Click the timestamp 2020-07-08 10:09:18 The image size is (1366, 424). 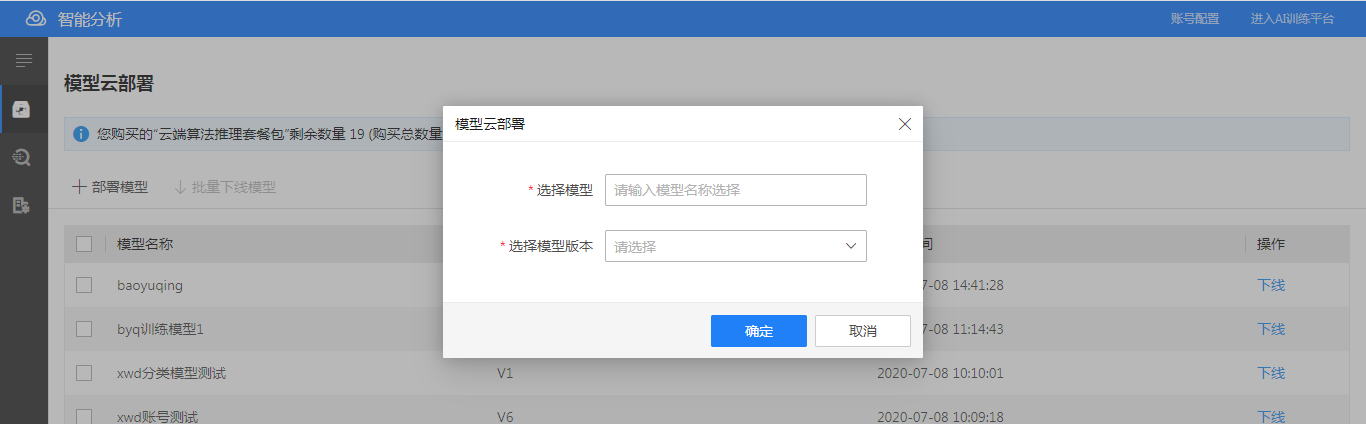[x=940, y=416]
